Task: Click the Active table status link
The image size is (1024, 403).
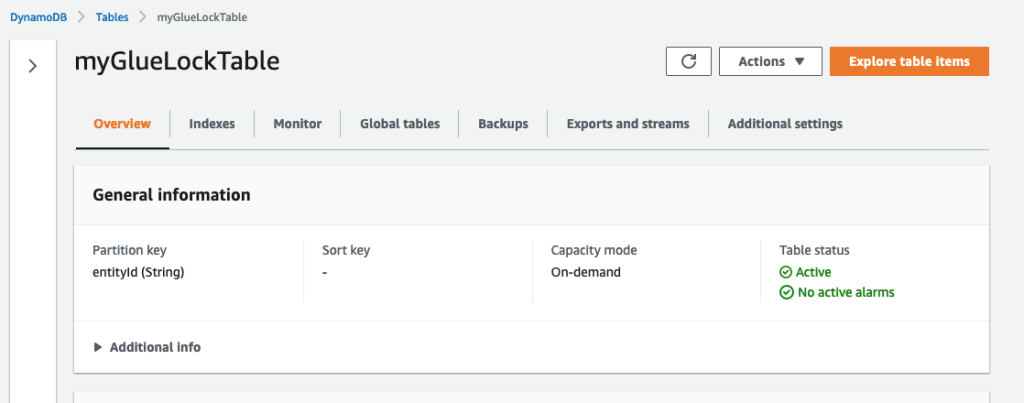Action: (x=813, y=272)
